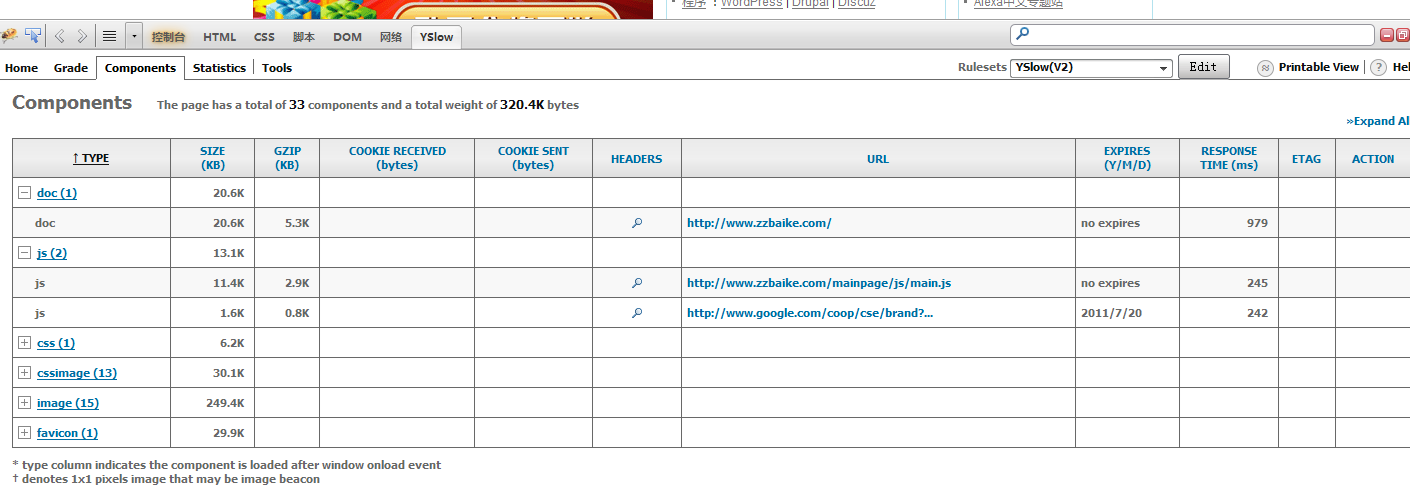Click the doc (1) group link
This screenshot has height=498, width=1410.
click(57, 193)
